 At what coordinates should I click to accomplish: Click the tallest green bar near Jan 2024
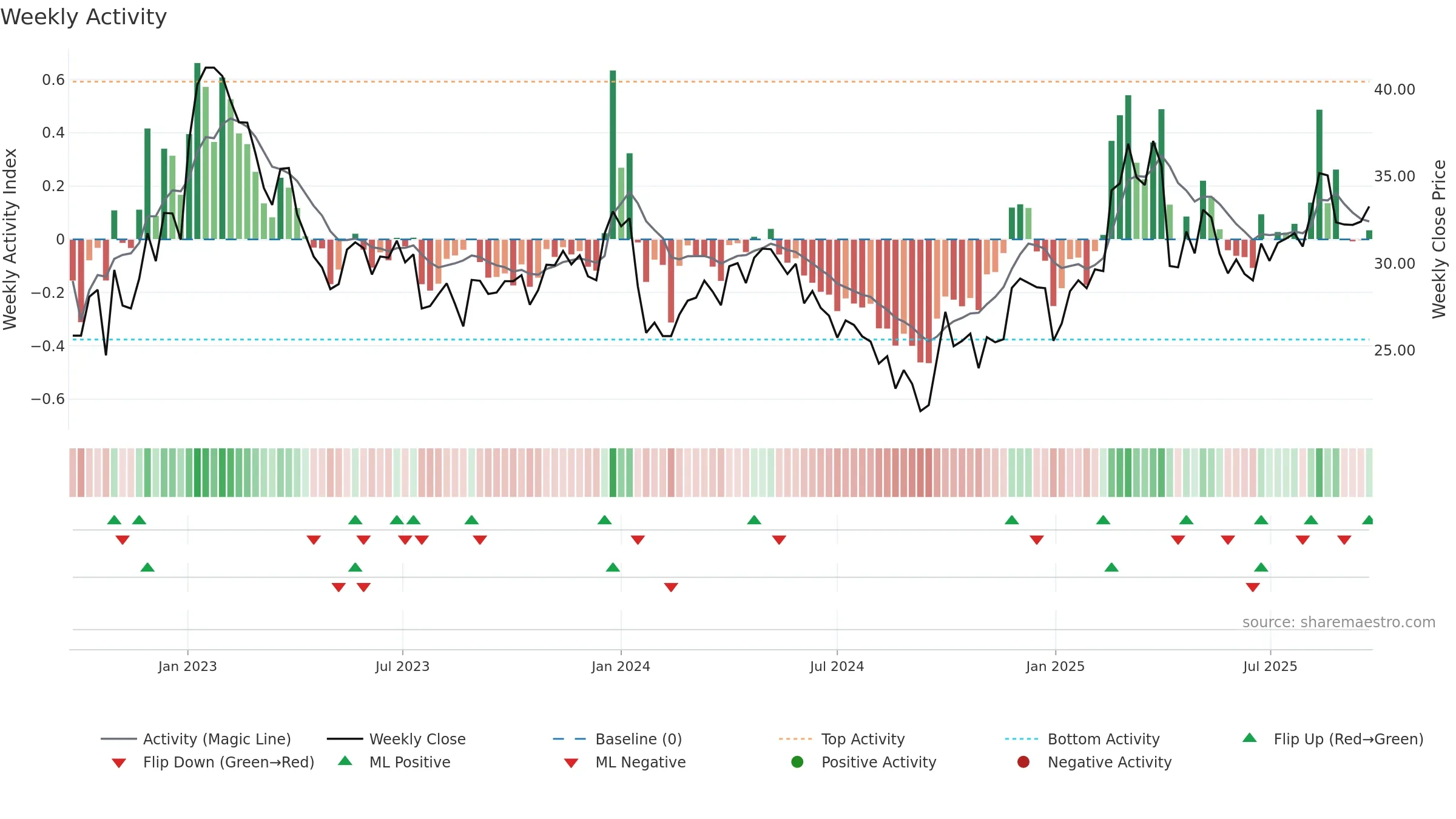[x=613, y=155]
